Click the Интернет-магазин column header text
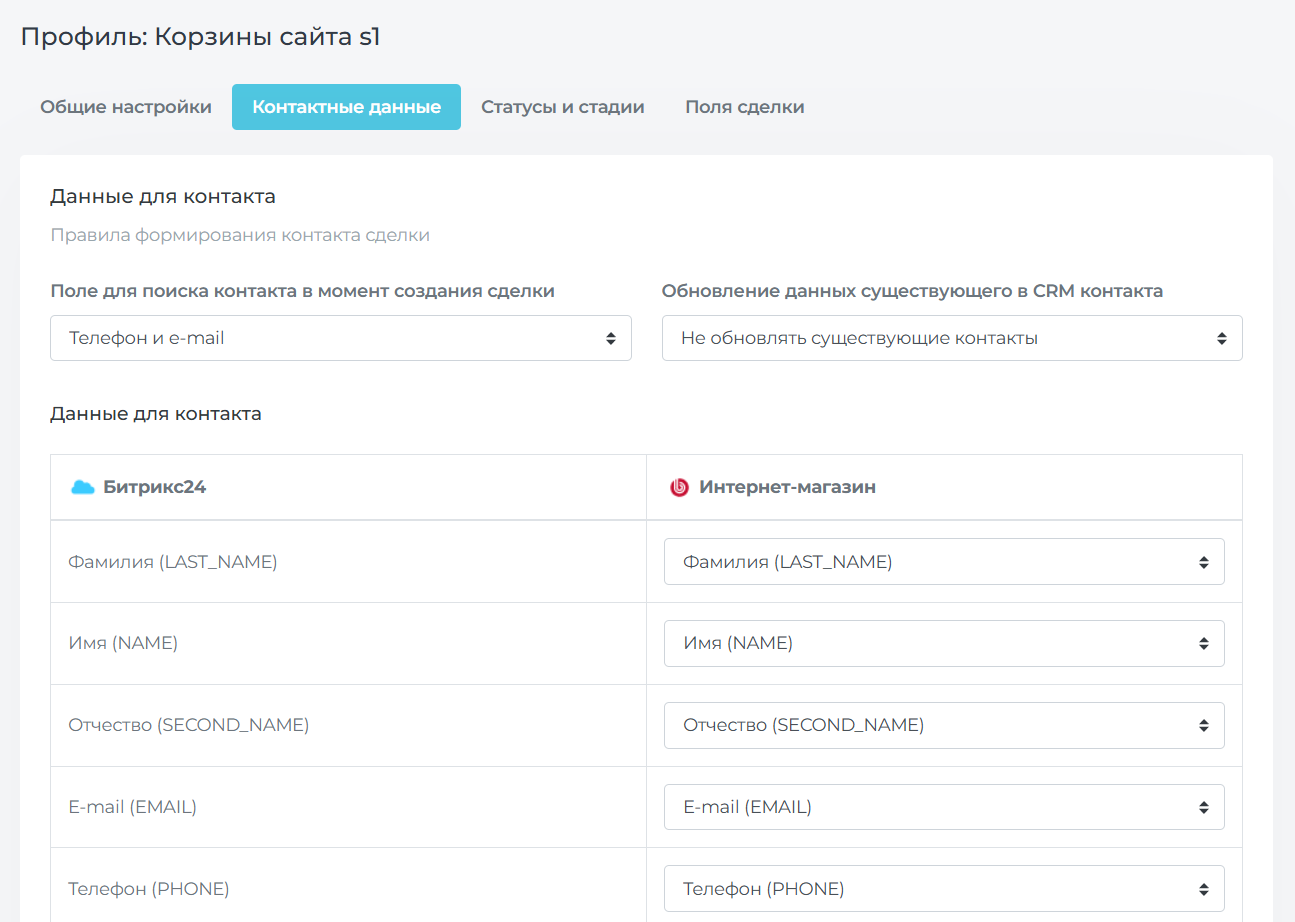 [787, 488]
